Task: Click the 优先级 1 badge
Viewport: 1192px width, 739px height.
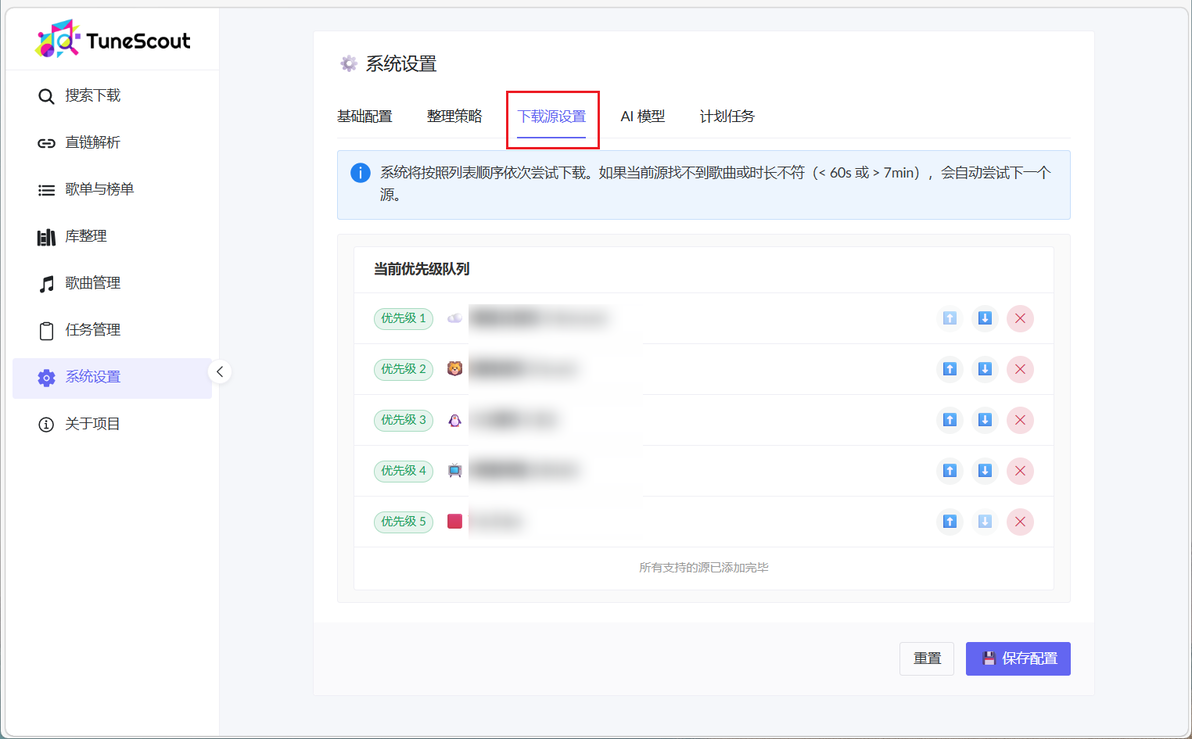Action: pyautogui.click(x=404, y=319)
